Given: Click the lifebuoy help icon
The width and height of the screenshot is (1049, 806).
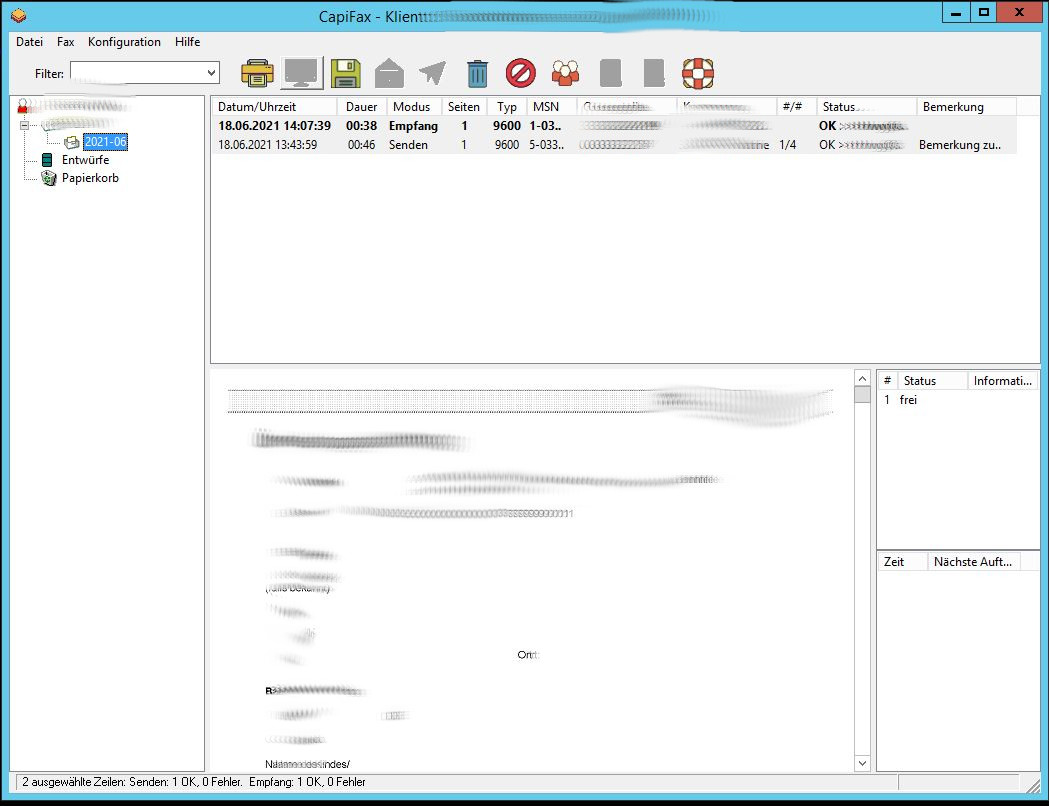Looking at the screenshot, I should pyautogui.click(x=698, y=73).
